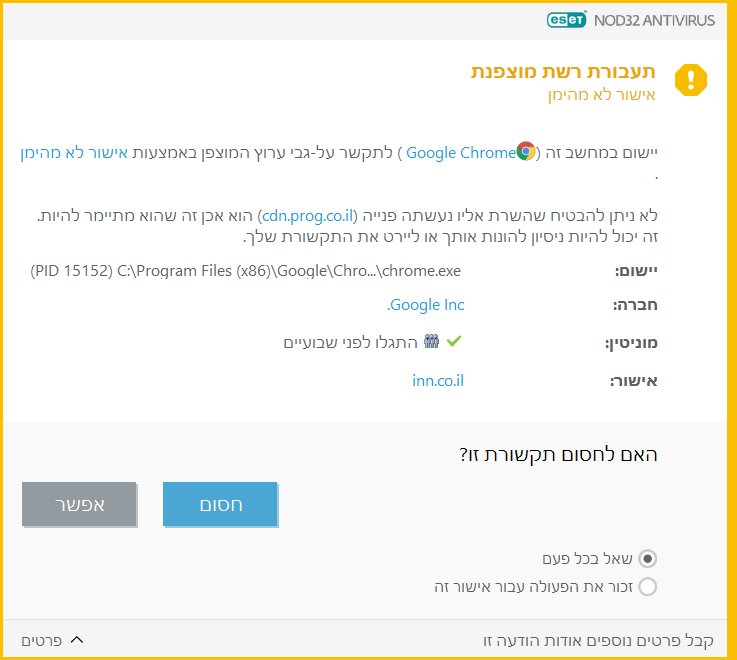This screenshot has height=660, width=737.
Task: Select 'שאל בכל פעם' radio option
Action: click(648, 559)
